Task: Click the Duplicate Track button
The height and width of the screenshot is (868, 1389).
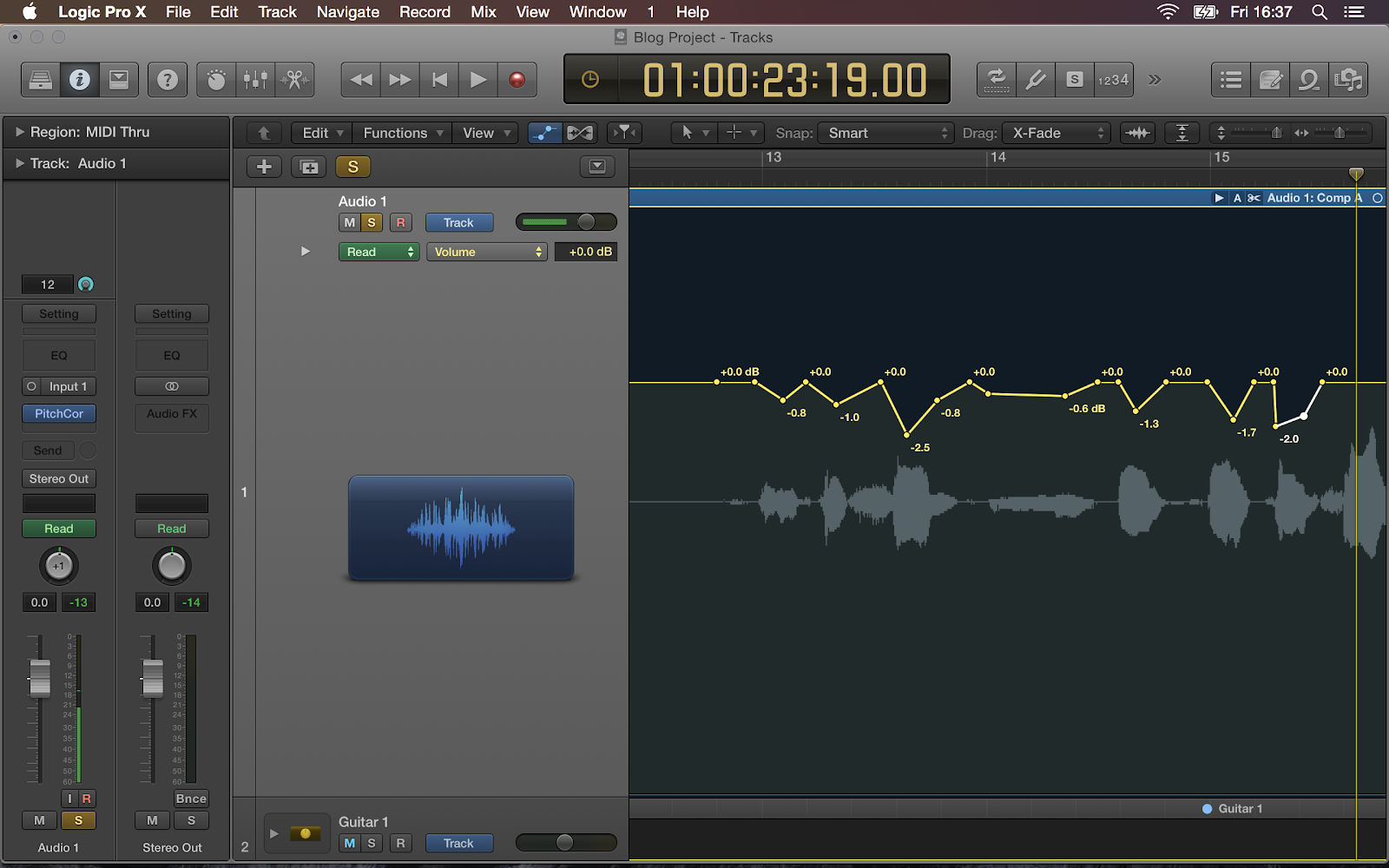Action: pos(309,167)
